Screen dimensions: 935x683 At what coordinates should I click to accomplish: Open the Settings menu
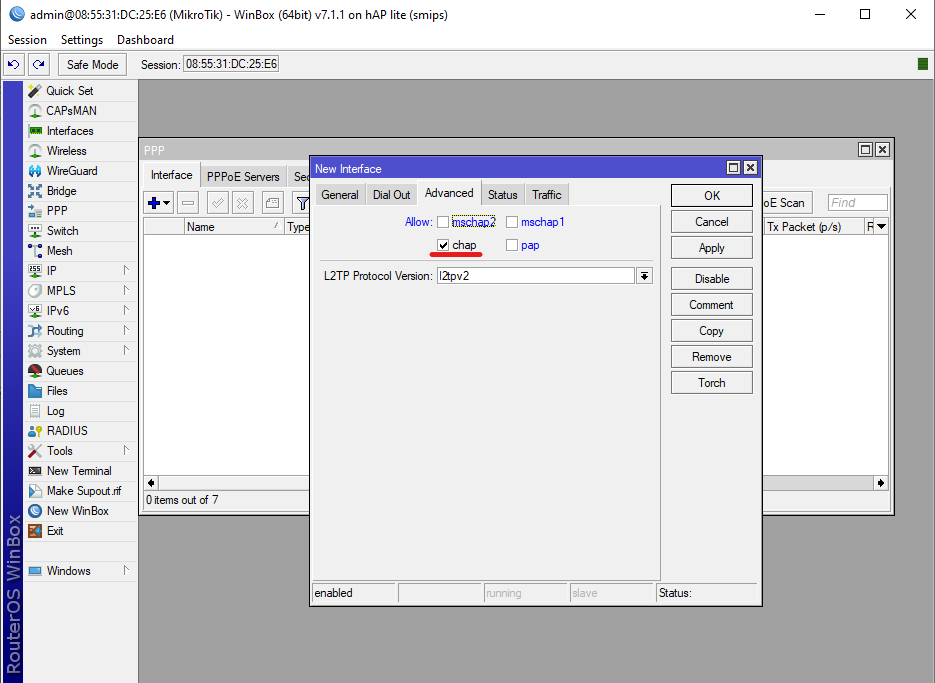[81, 40]
